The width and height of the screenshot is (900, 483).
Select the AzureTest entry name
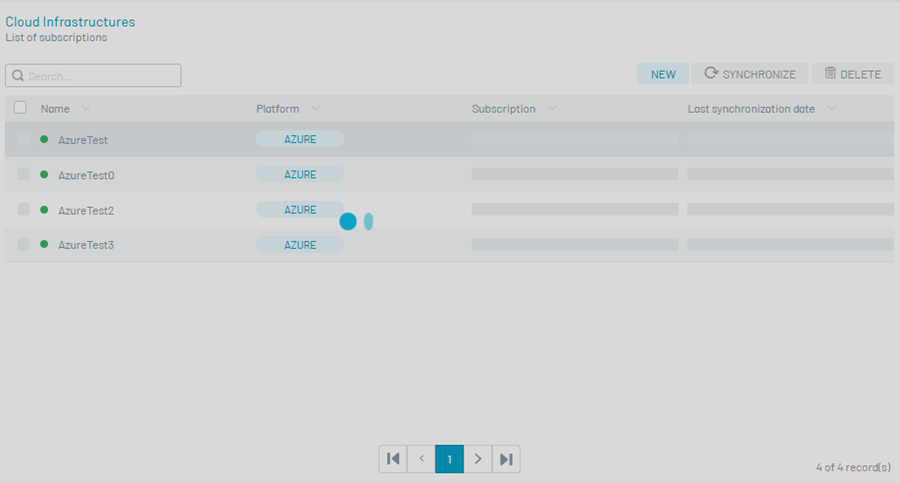pos(83,140)
